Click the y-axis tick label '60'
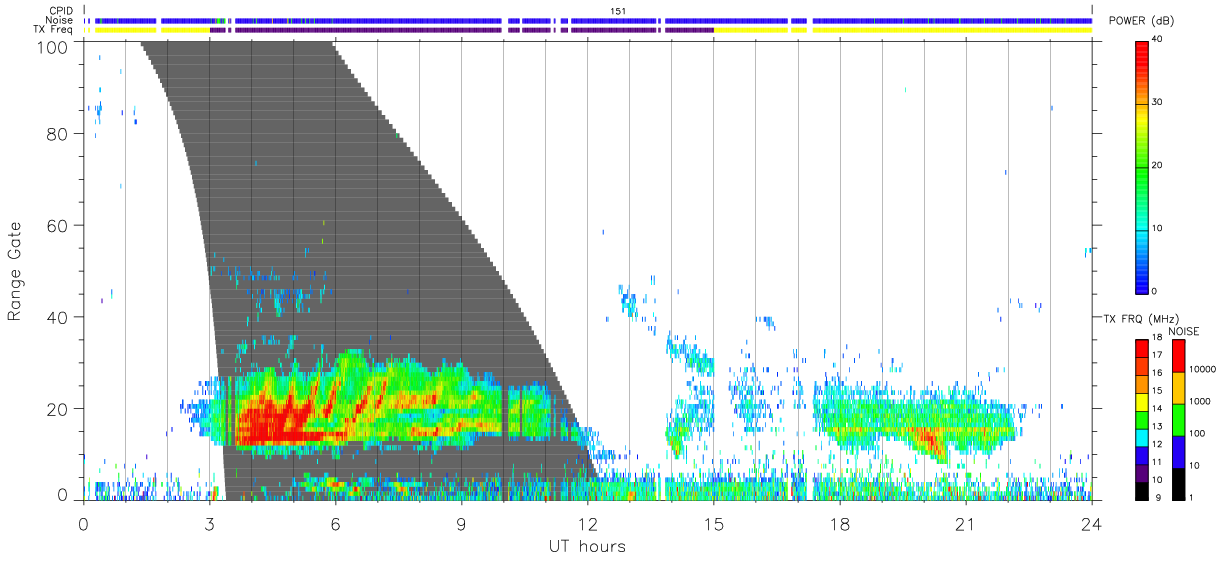 click(59, 225)
